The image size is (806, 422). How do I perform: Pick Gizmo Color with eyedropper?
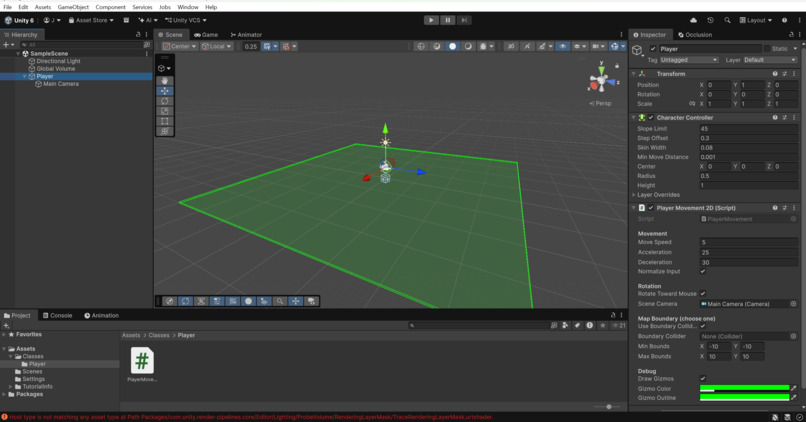click(793, 388)
